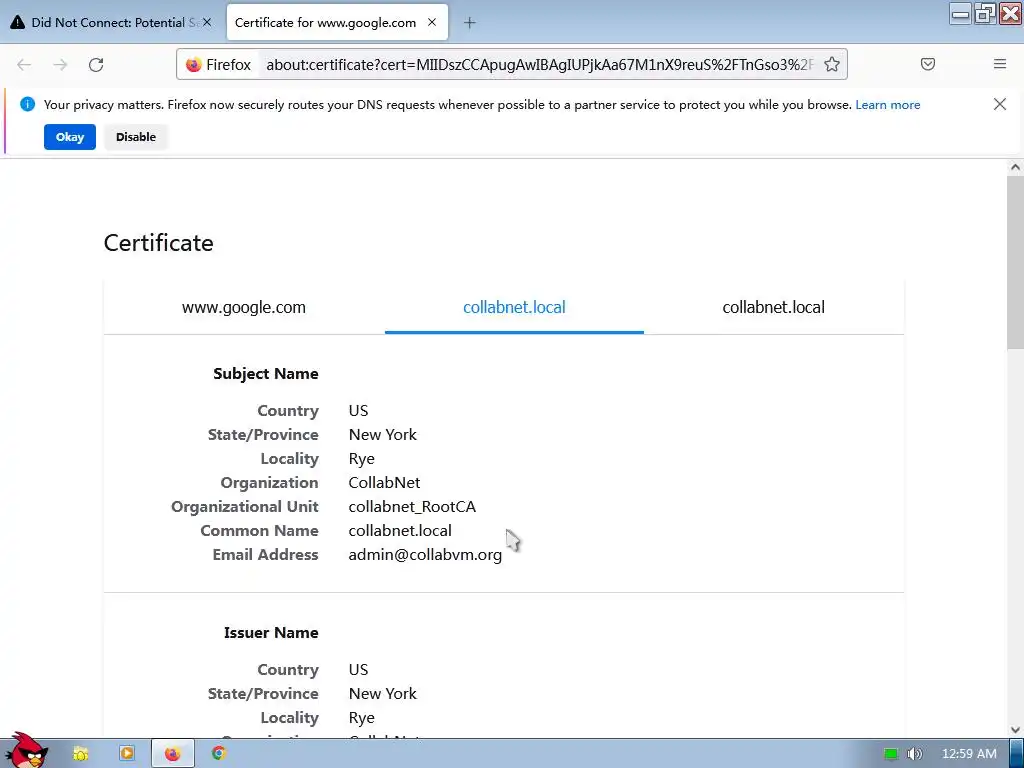This screenshot has width=1024, height=768.
Task: Click Issuer Name state value New York
Action: [383, 694]
